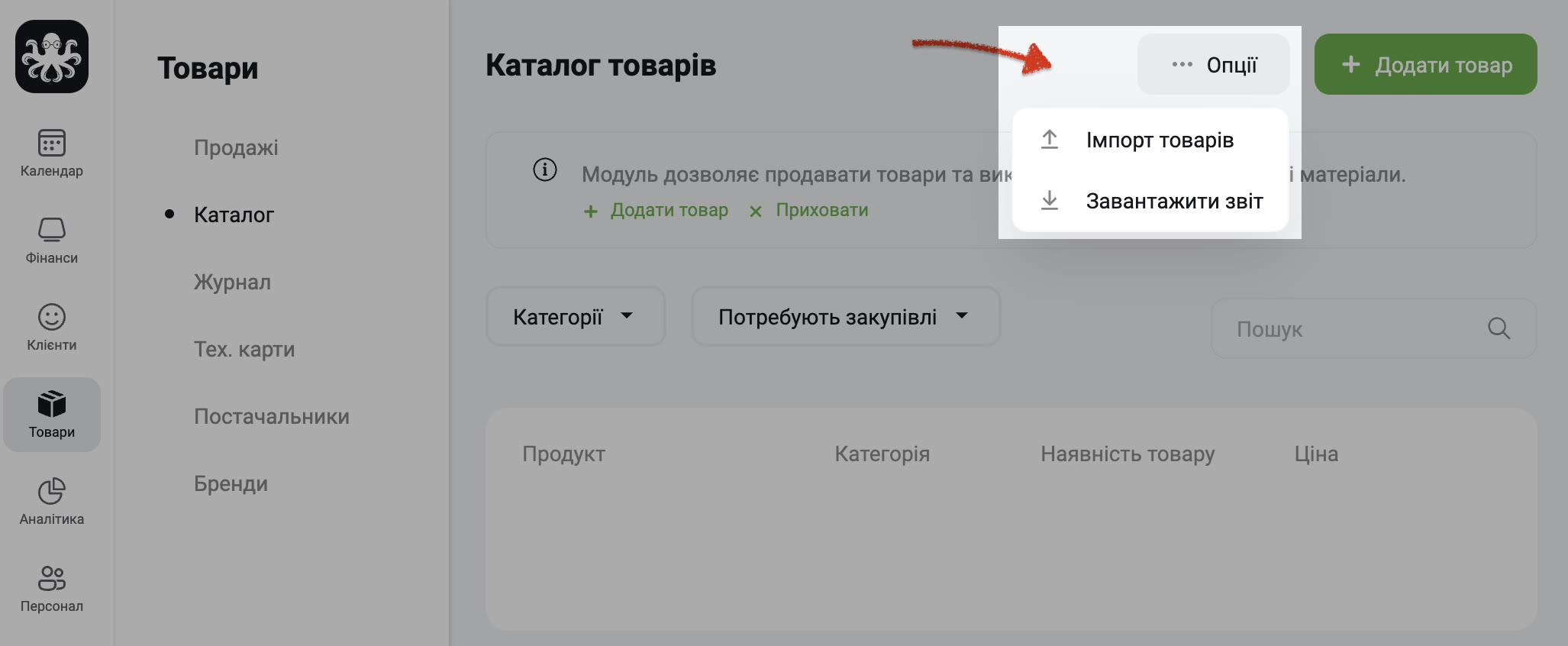This screenshot has width=1568, height=646.
Task: Open Аналітика pie chart icon
Action: pyautogui.click(x=52, y=491)
